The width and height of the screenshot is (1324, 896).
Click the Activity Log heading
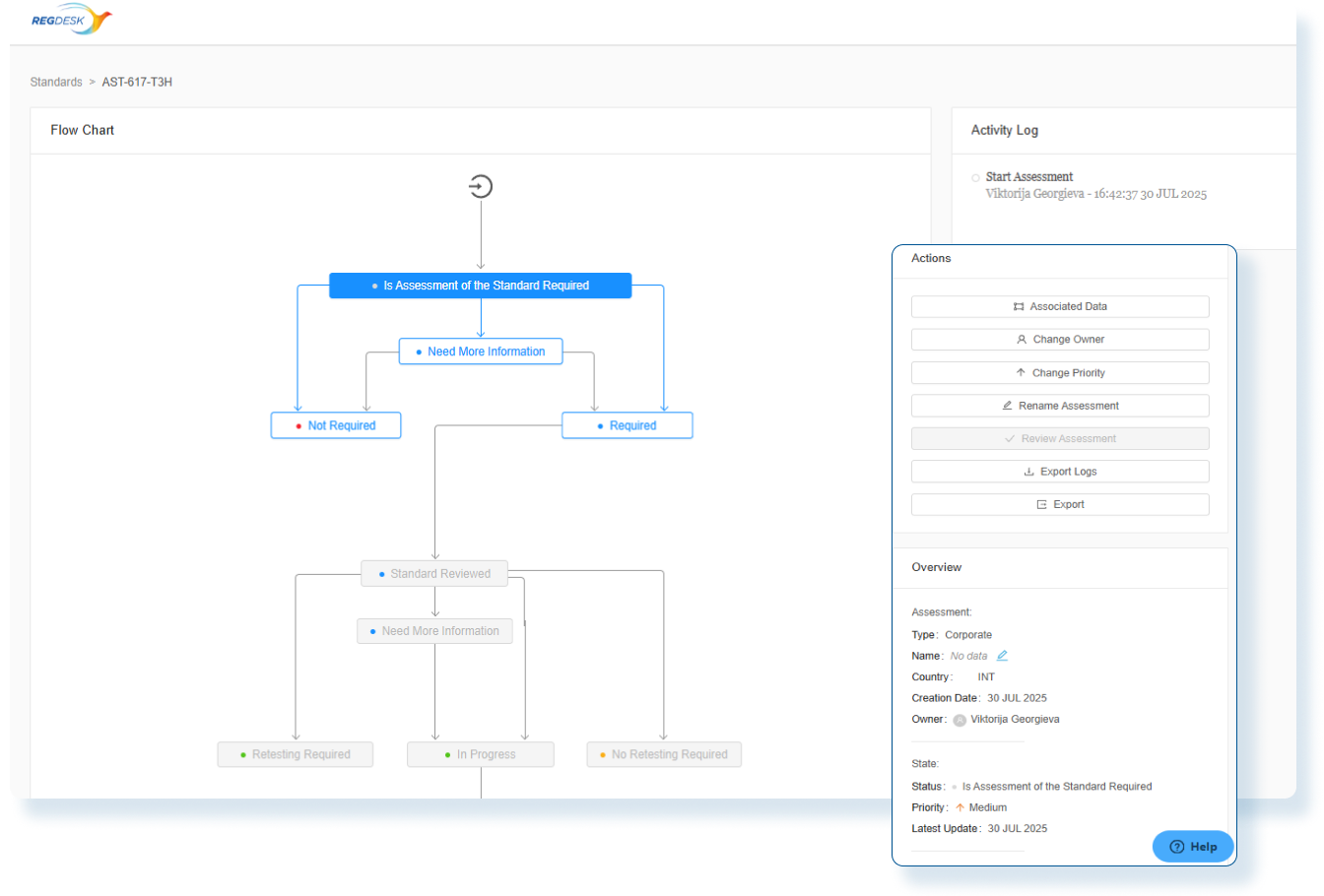click(x=1005, y=130)
